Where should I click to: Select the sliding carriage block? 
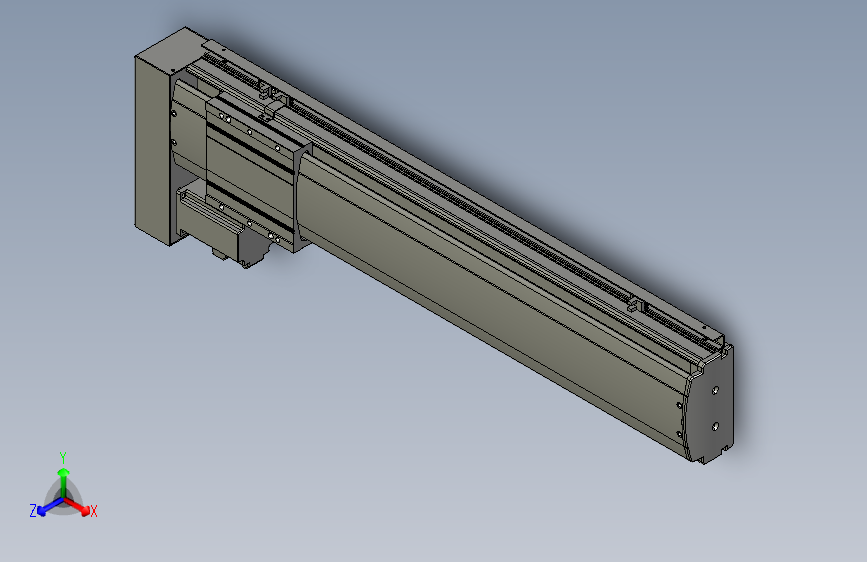pos(252,173)
